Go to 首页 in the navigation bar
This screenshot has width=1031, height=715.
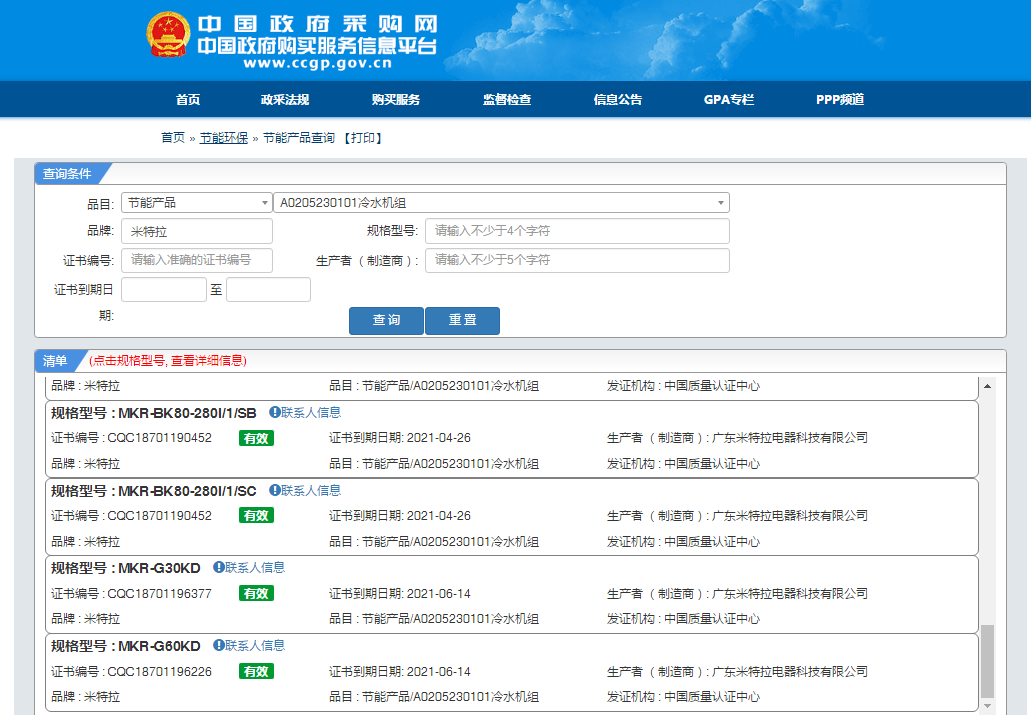[187, 99]
